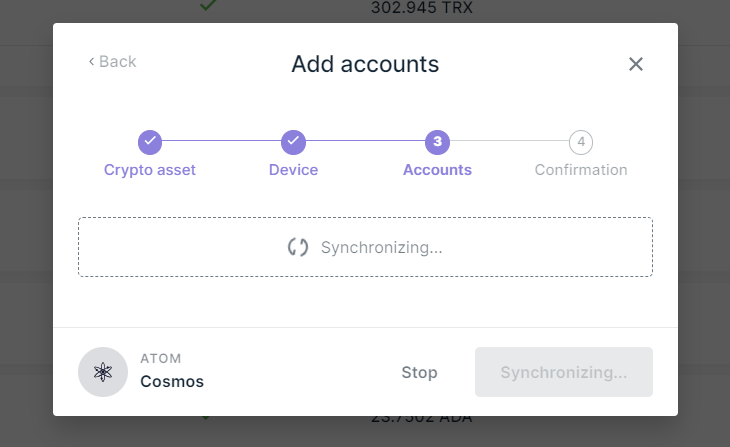730x447 pixels.
Task: Close the Add accounts dialog
Action: [x=636, y=64]
